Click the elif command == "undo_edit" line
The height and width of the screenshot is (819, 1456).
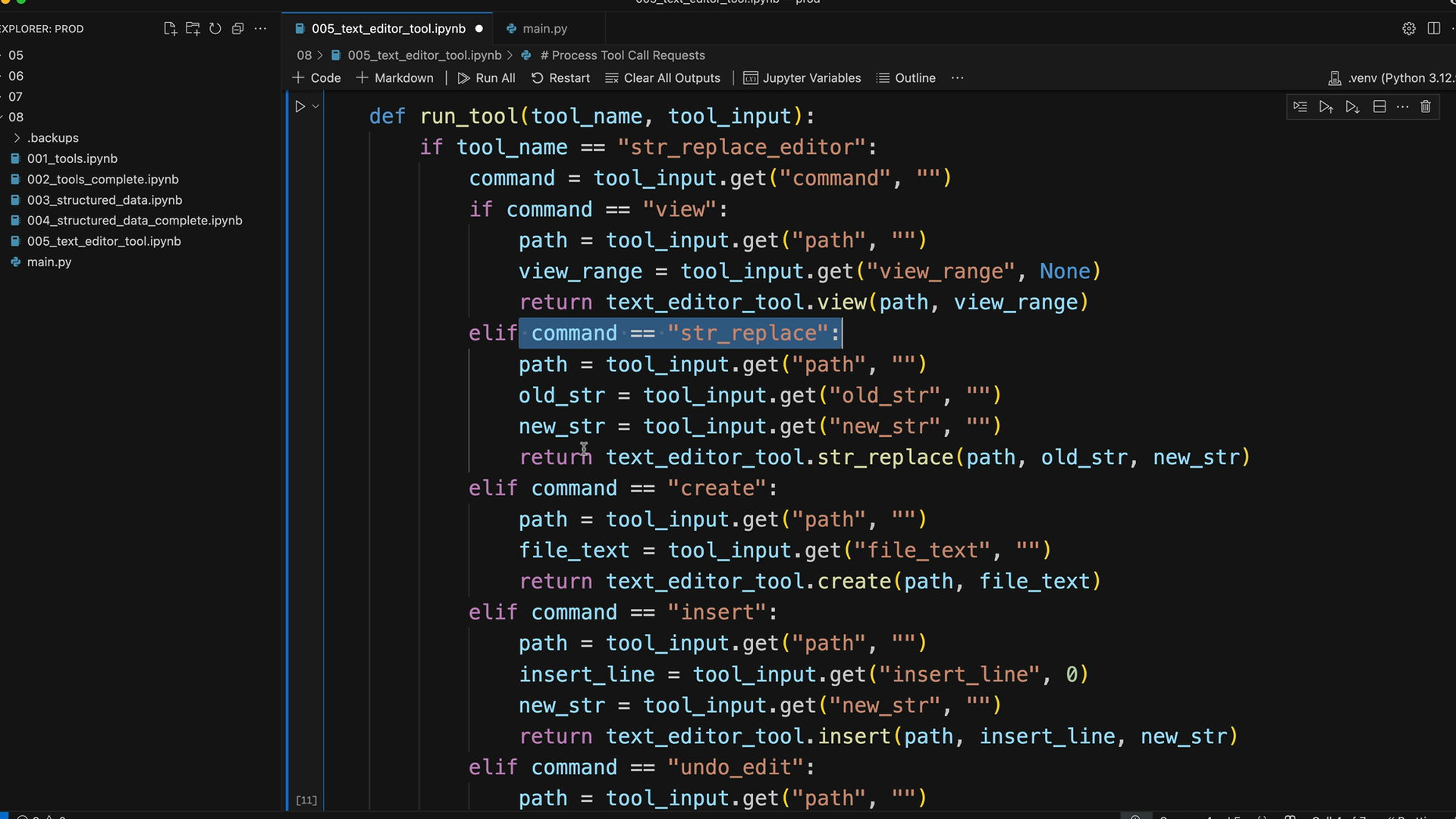[642, 767]
